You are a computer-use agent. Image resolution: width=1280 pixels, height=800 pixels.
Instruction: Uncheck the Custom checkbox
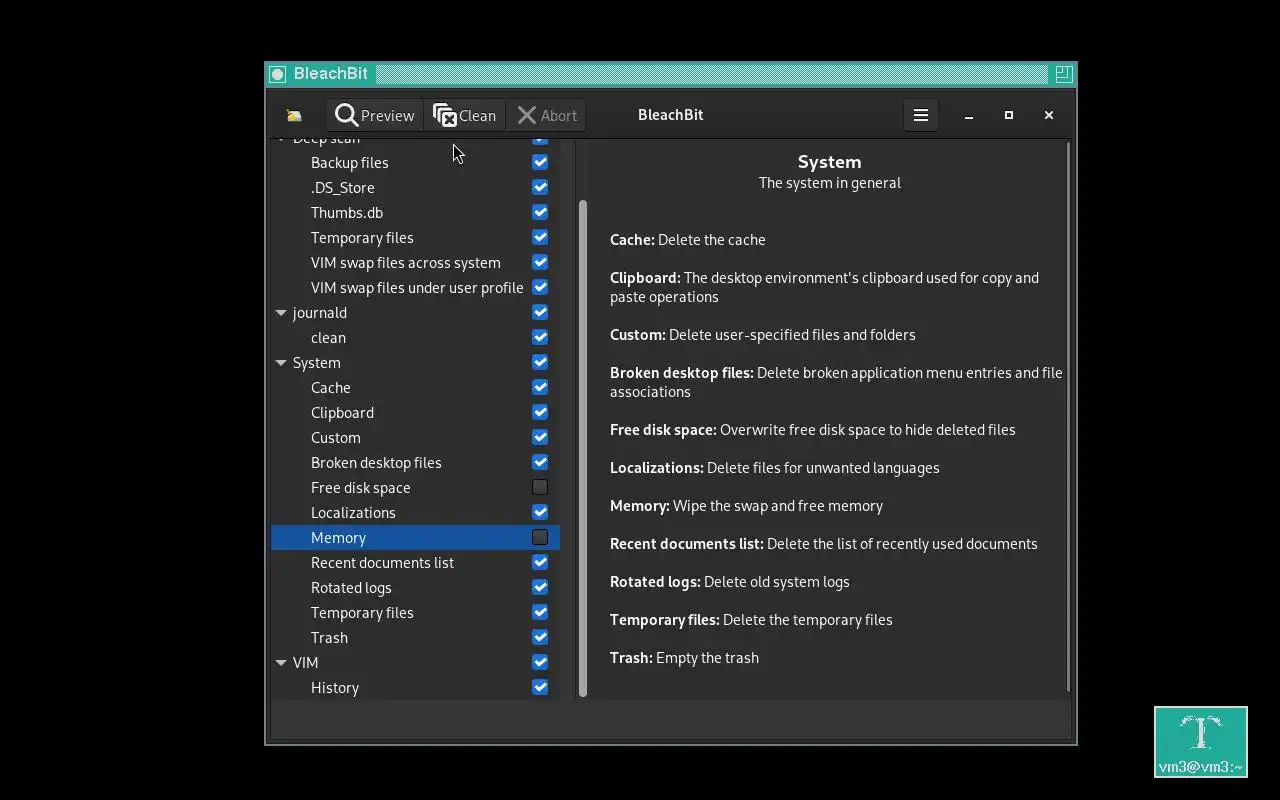pyautogui.click(x=540, y=437)
